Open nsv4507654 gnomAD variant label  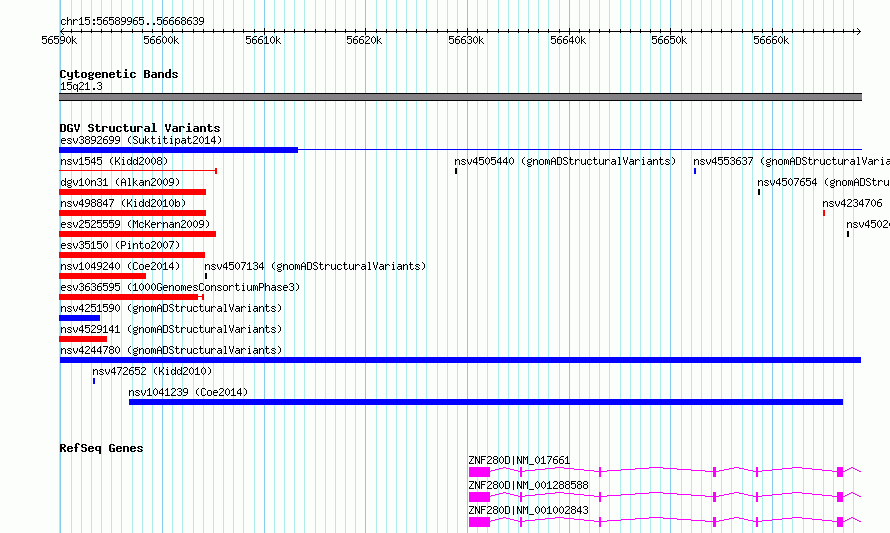[x=824, y=182]
